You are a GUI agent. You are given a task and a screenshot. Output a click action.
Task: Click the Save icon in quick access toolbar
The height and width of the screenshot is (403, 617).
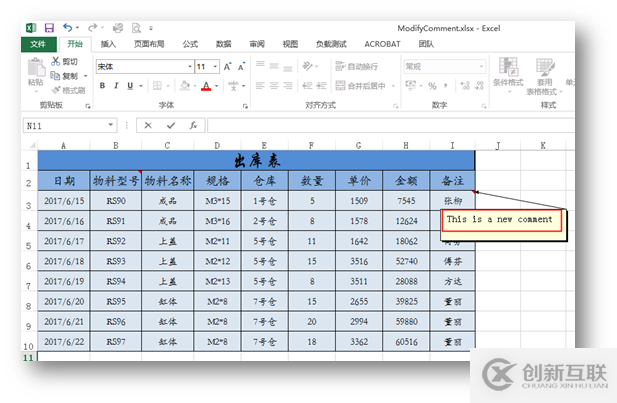[x=49, y=28]
